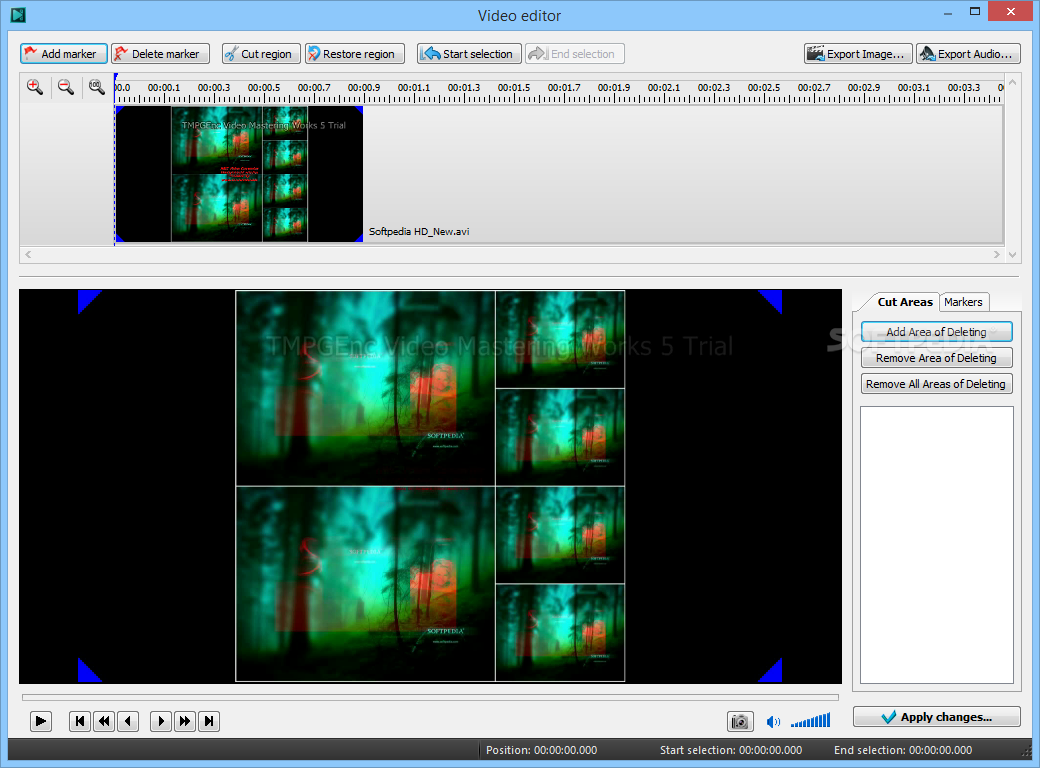This screenshot has height=768, width=1040.
Task: Adjust the volume level bars
Action: (x=811, y=720)
